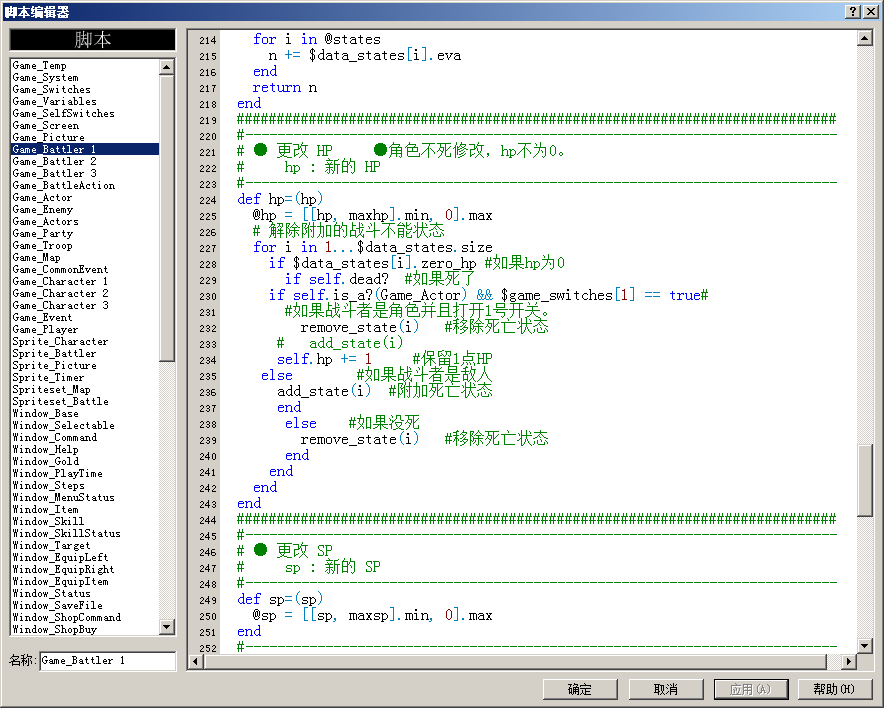Open the Game_Enemy script
Screen dimensions: 884x708
(85, 209)
